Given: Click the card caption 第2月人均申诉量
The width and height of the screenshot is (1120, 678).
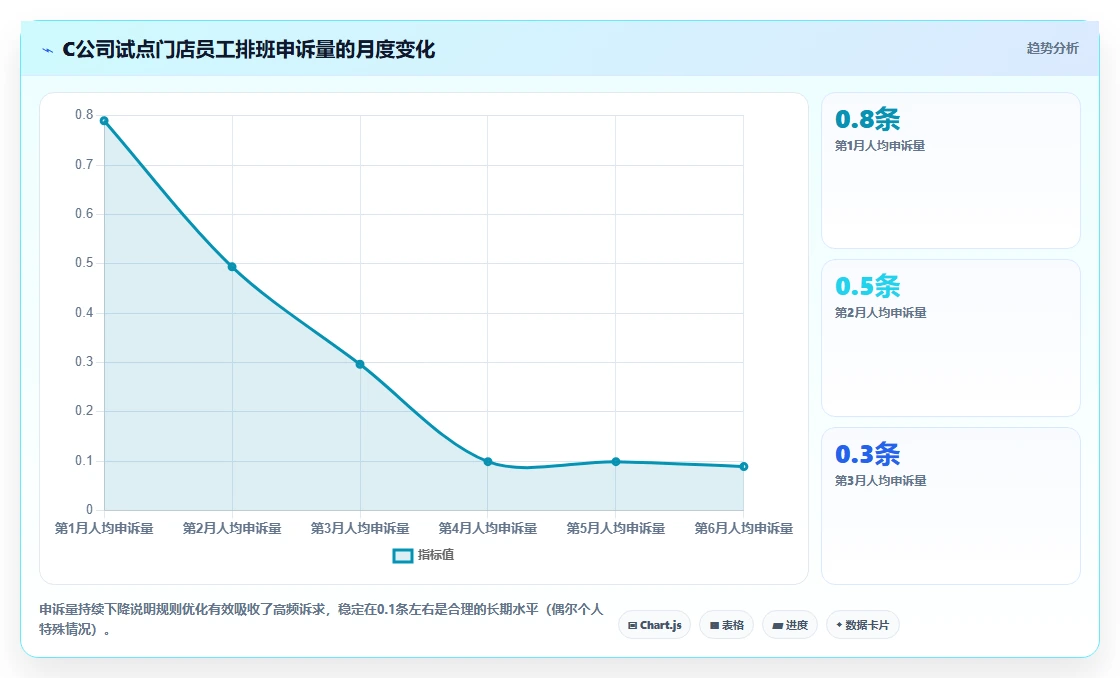Looking at the screenshot, I should click(x=881, y=313).
